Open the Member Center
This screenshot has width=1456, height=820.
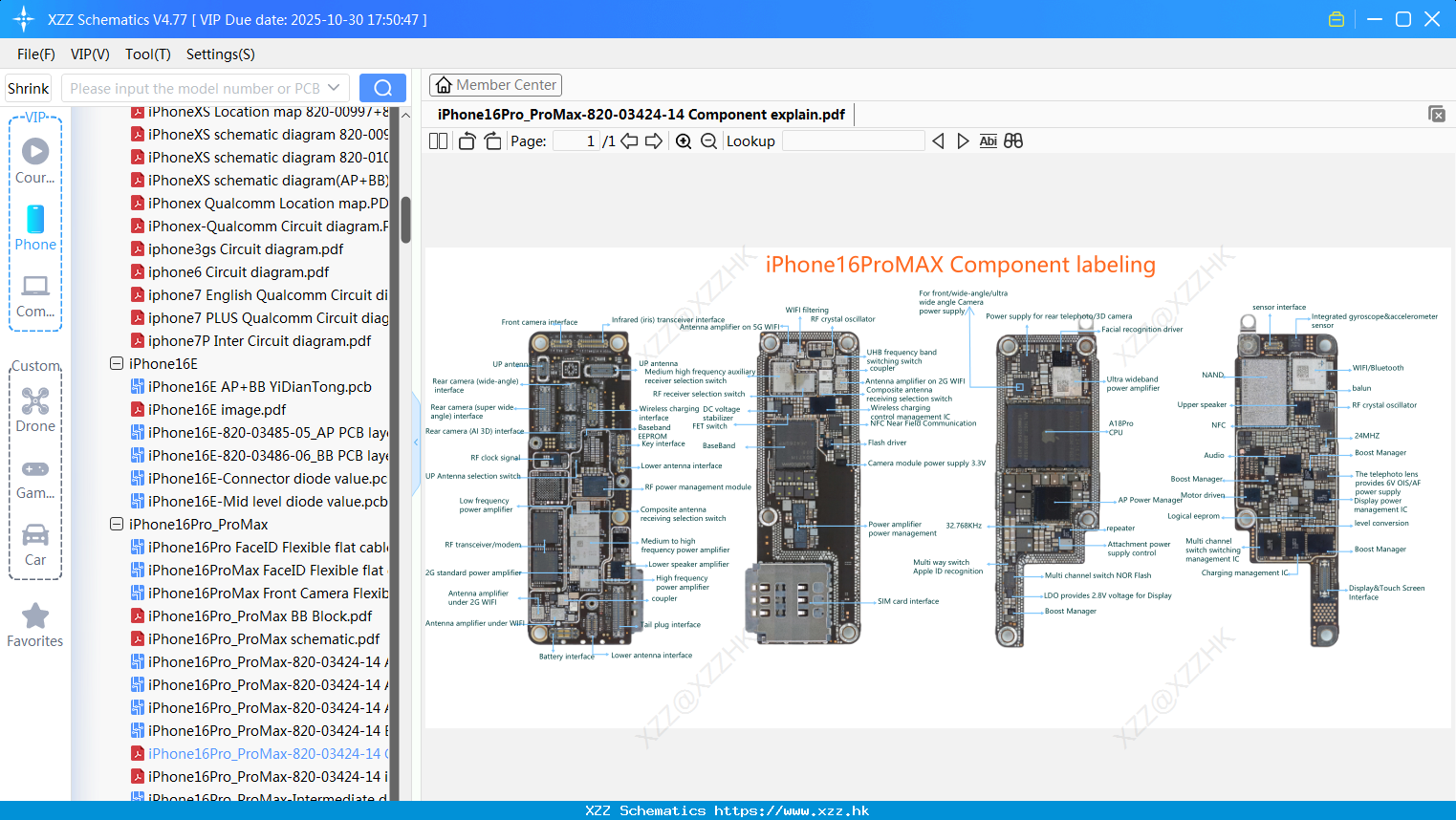pos(495,85)
